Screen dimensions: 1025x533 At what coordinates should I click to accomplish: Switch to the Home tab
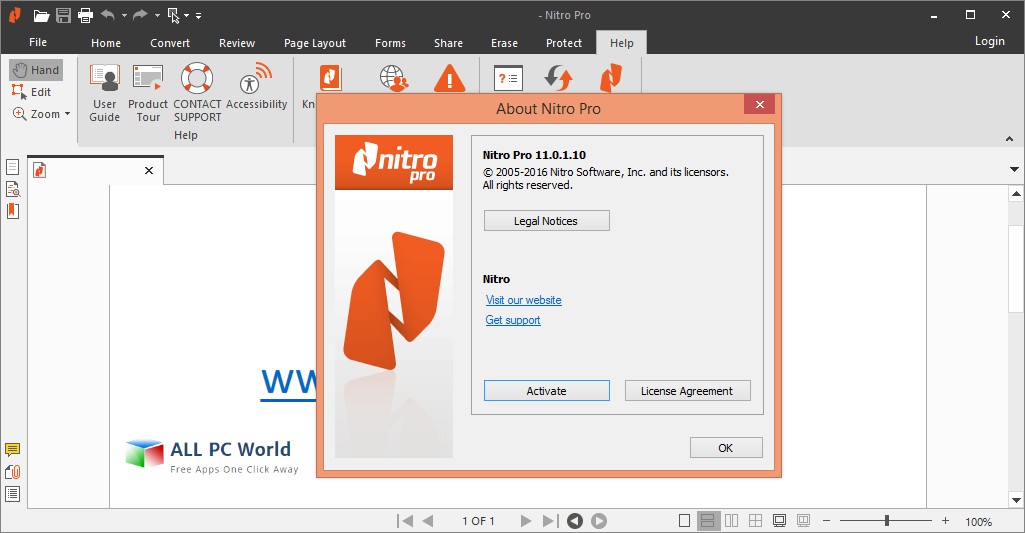pos(106,43)
